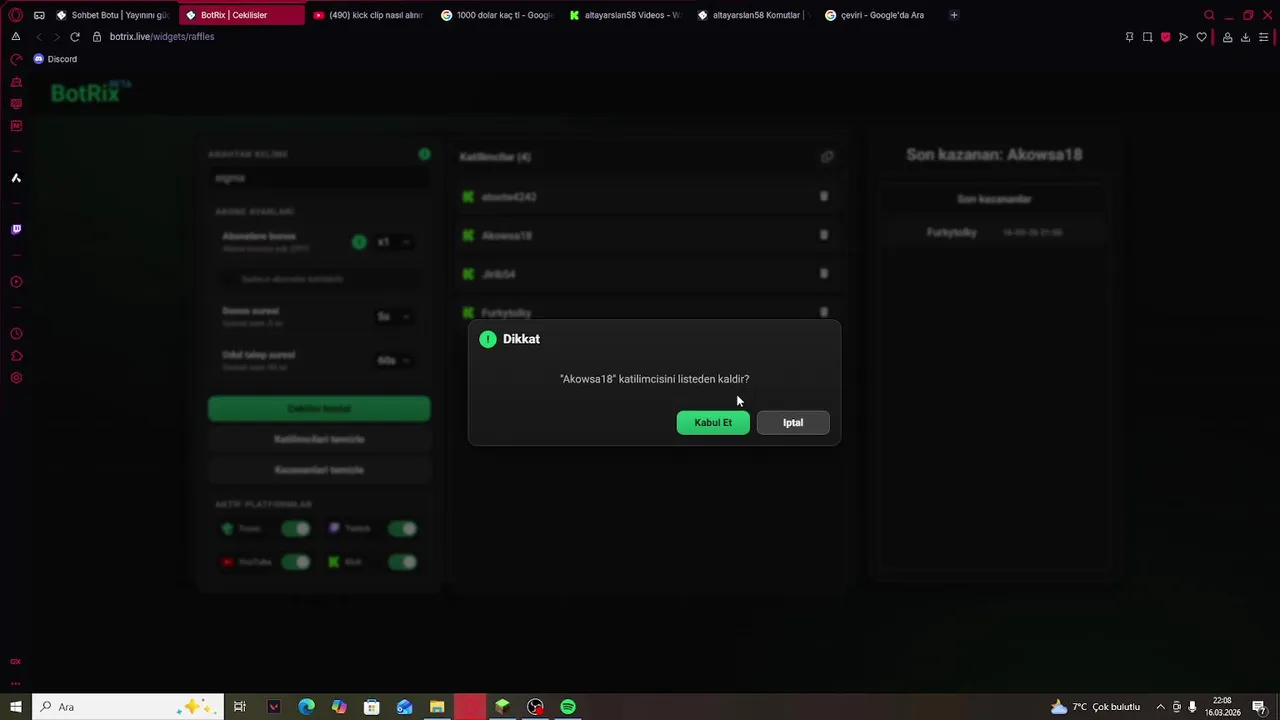The height and width of the screenshot is (720, 1280).
Task: Cancel the dialog with Iptal button
Action: pyautogui.click(x=793, y=423)
